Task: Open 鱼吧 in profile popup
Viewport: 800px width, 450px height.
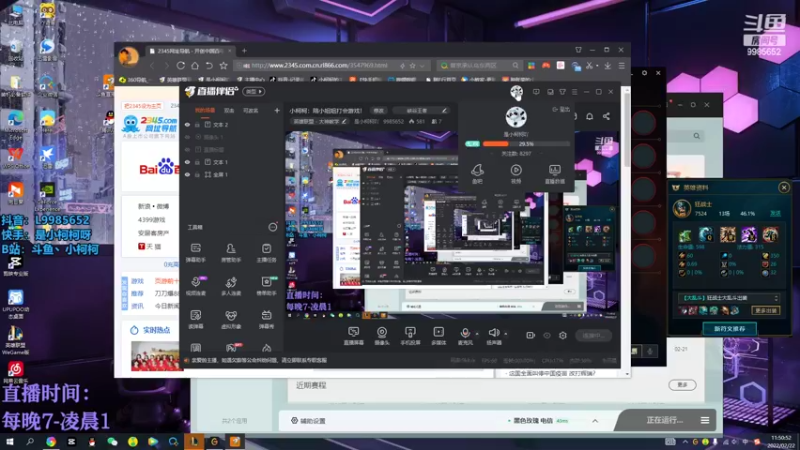Action: pos(478,173)
